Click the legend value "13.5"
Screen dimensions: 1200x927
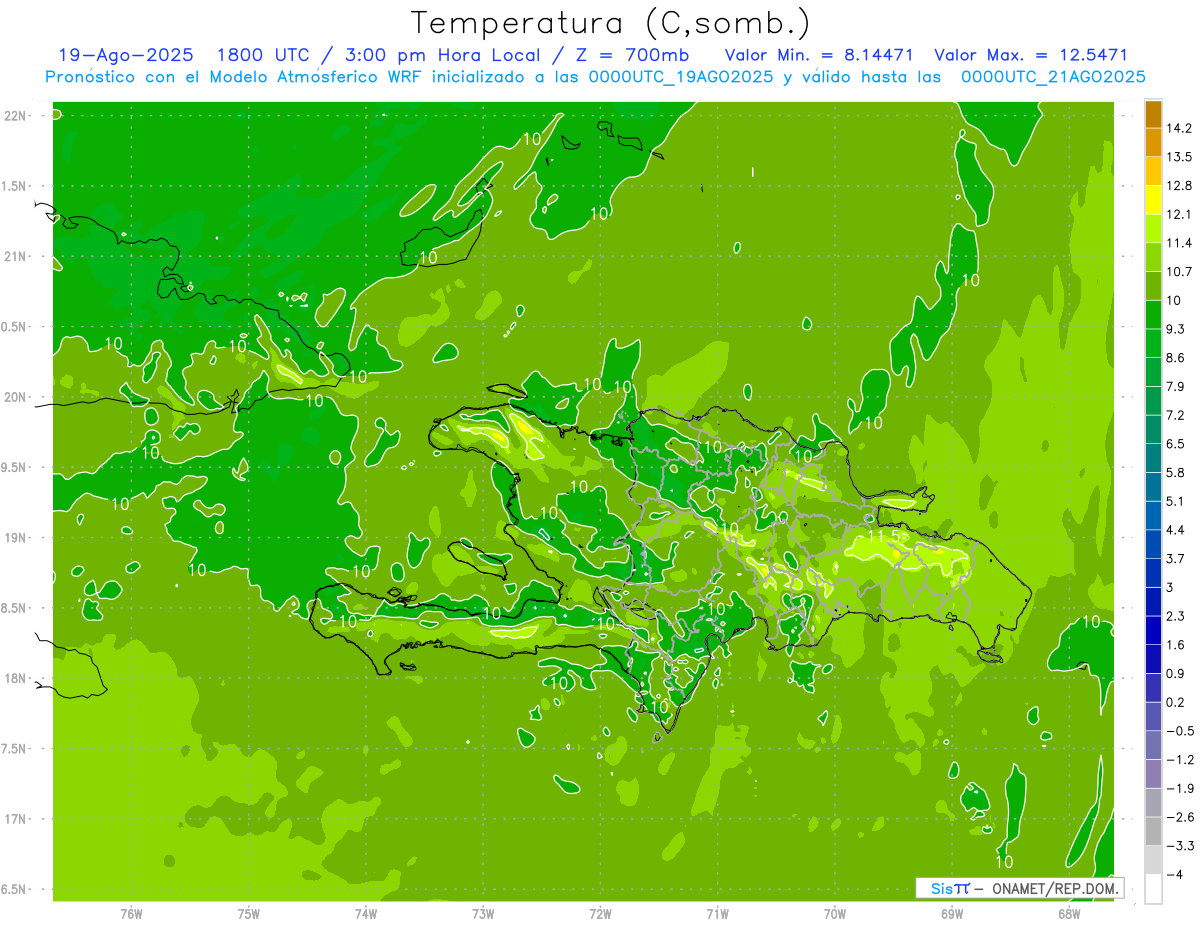click(1179, 157)
